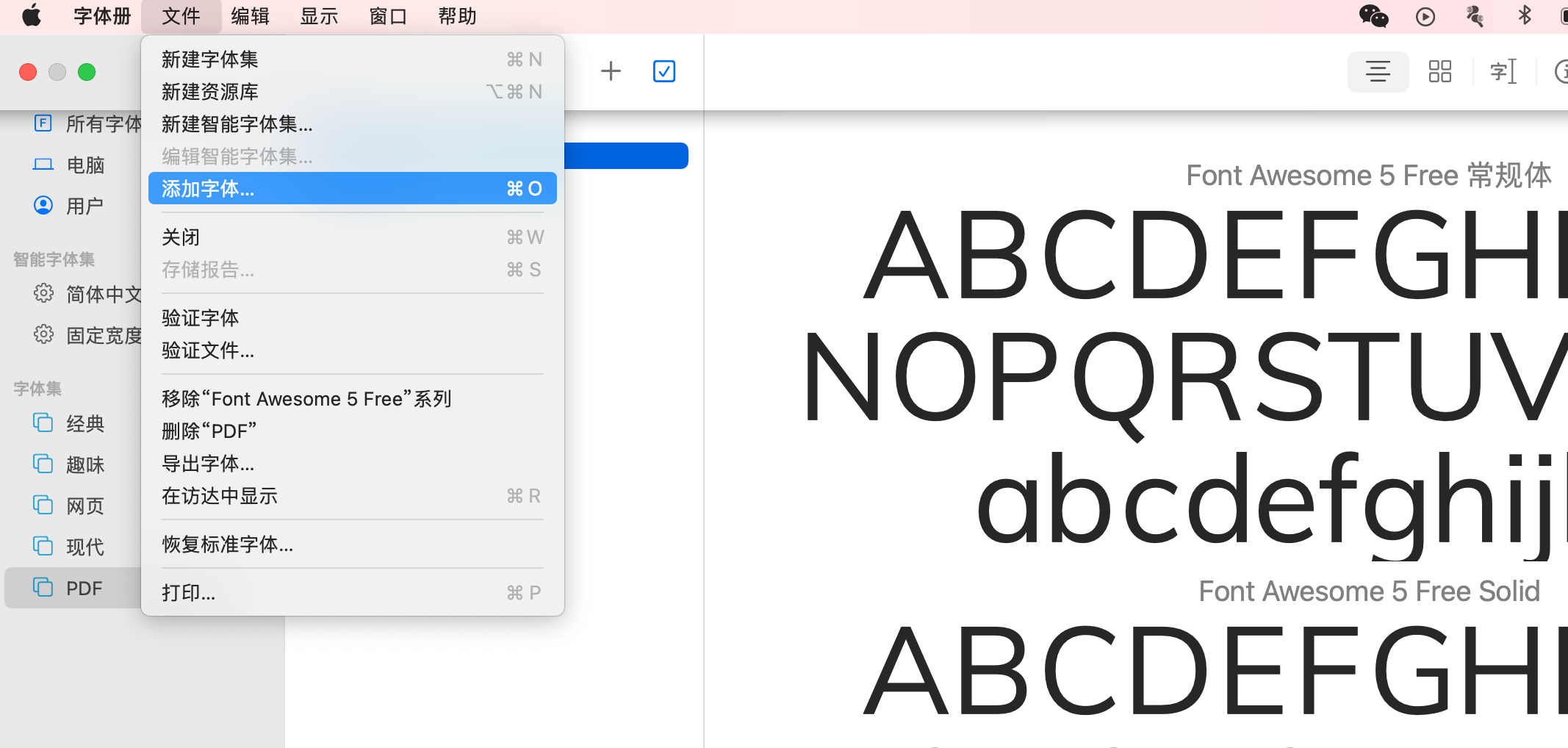Screen dimensions: 1568x748
Task: Choose 移除“Font Awesome 5 Free”系列
Action: (x=352, y=398)
